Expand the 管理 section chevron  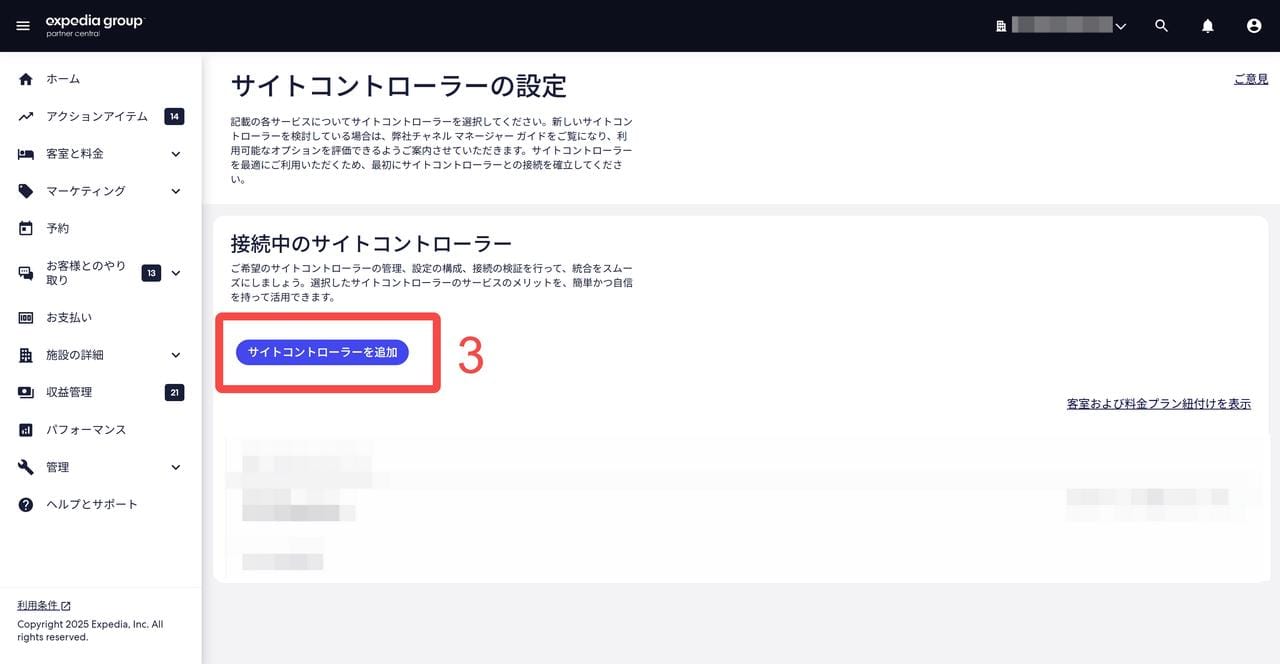coord(176,467)
